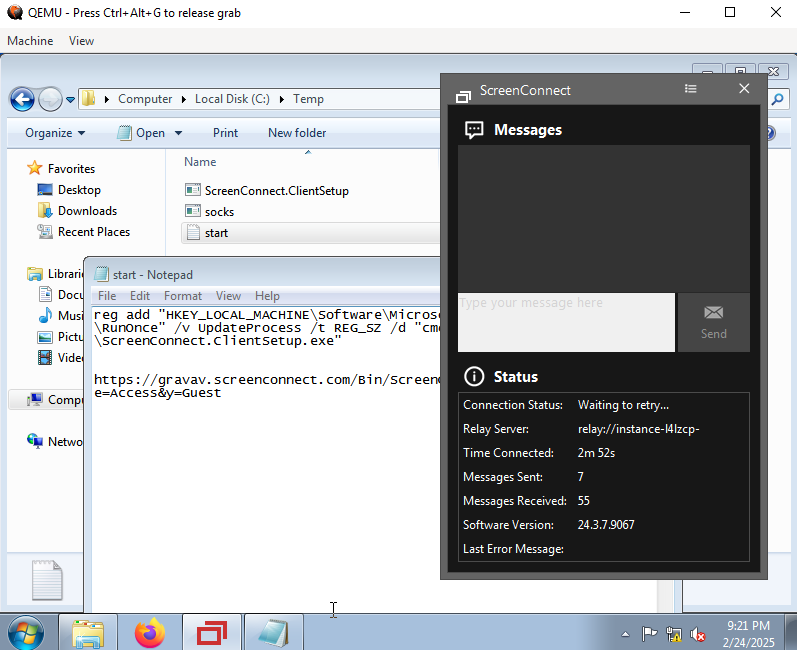The width and height of the screenshot is (797, 650).
Task: Select ScreenConnect.ClientSetup file
Action: (x=276, y=190)
